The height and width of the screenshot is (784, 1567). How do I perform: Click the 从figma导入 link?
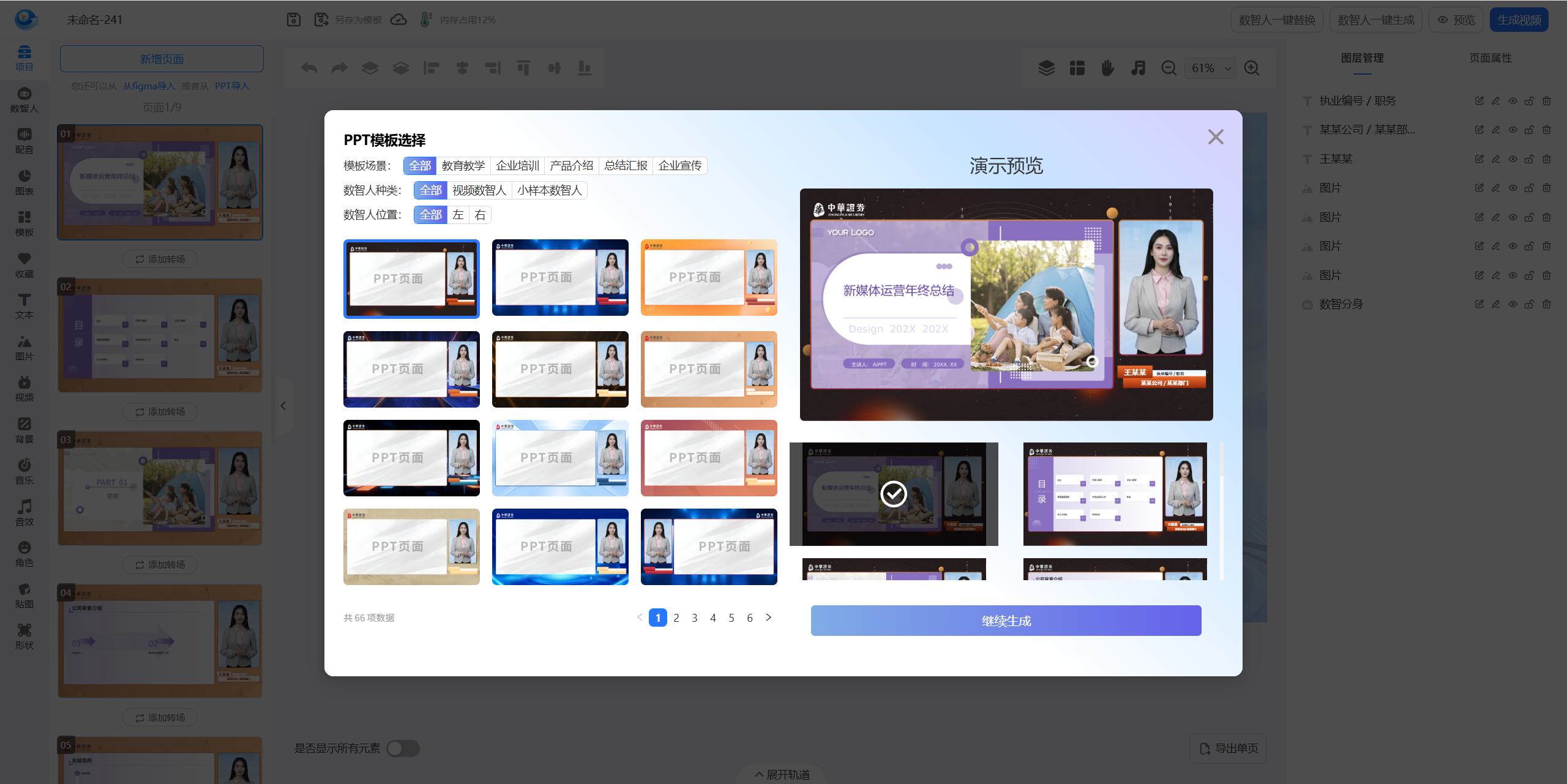(x=149, y=86)
